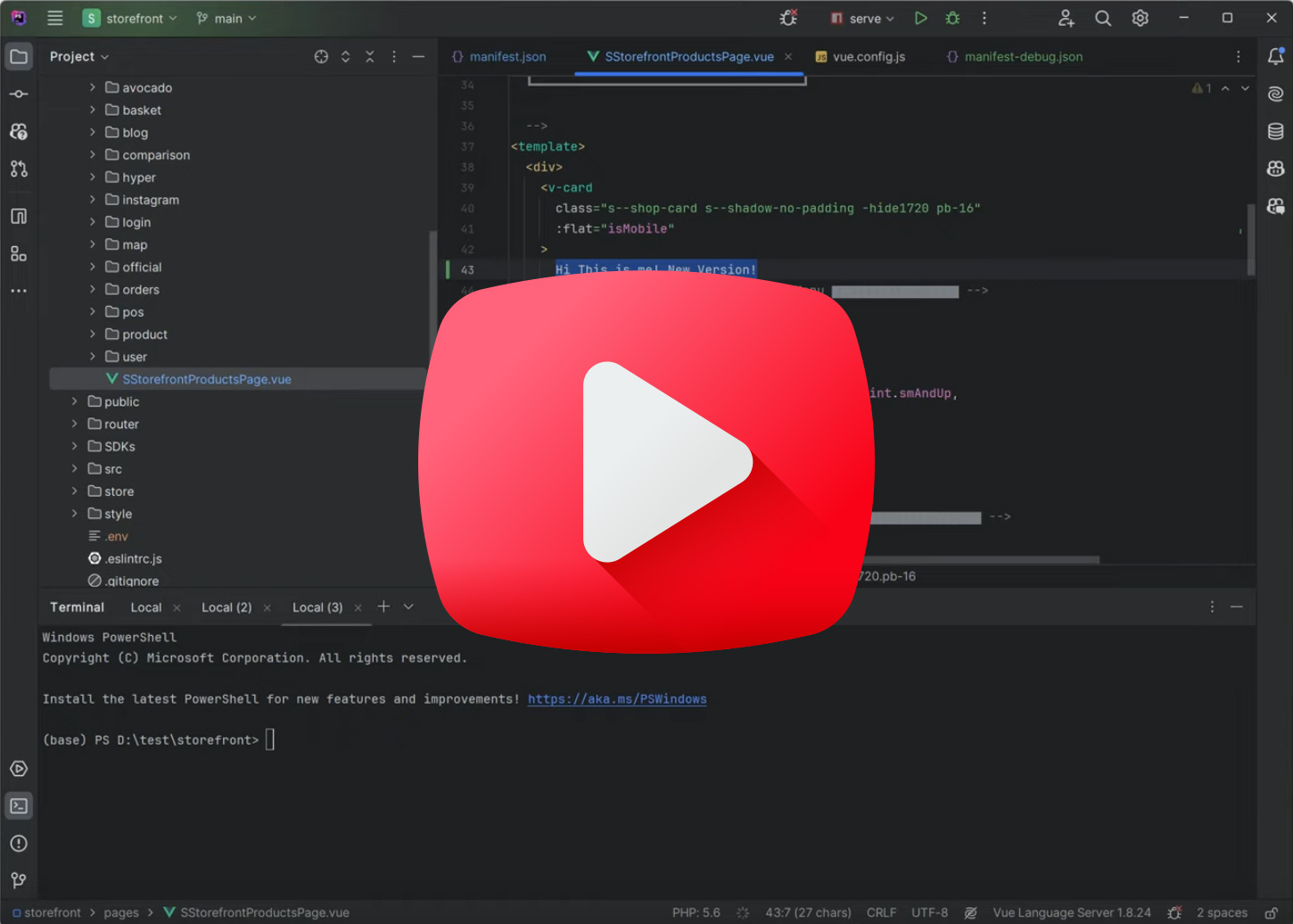The height and width of the screenshot is (924, 1293).
Task: Open the storefront project dropdown
Action: point(130,18)
